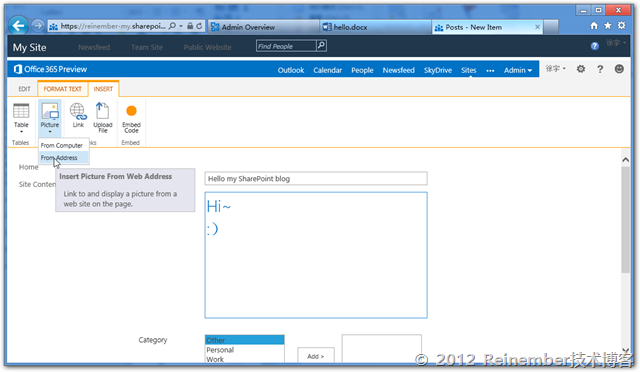Switch to the FORMAT TEXT ribbon tab
This screenshot has width=640, height=372.
tap(62, 89)
